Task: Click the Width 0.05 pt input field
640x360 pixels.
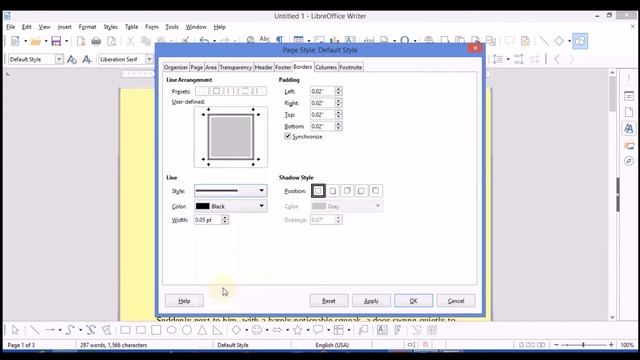Action: click(208, 220)
